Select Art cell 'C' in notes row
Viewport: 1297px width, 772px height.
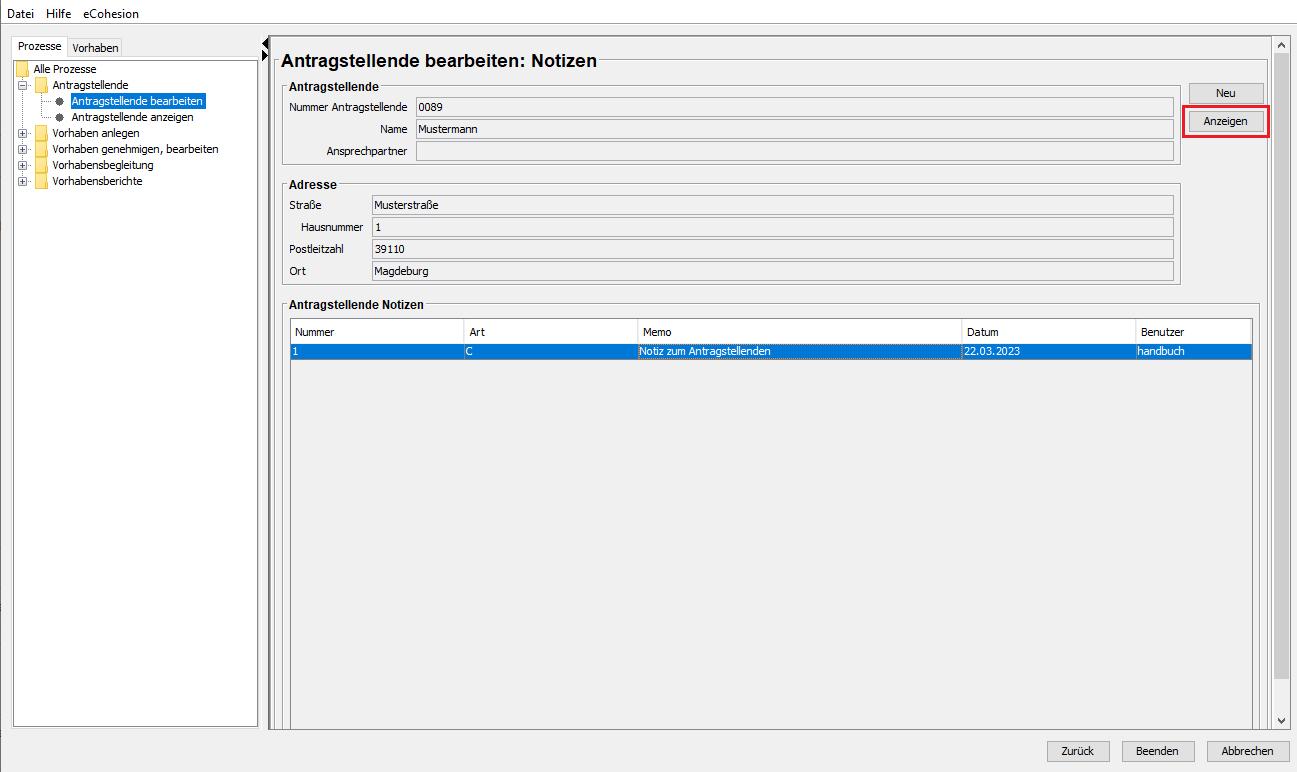[552, 352]
